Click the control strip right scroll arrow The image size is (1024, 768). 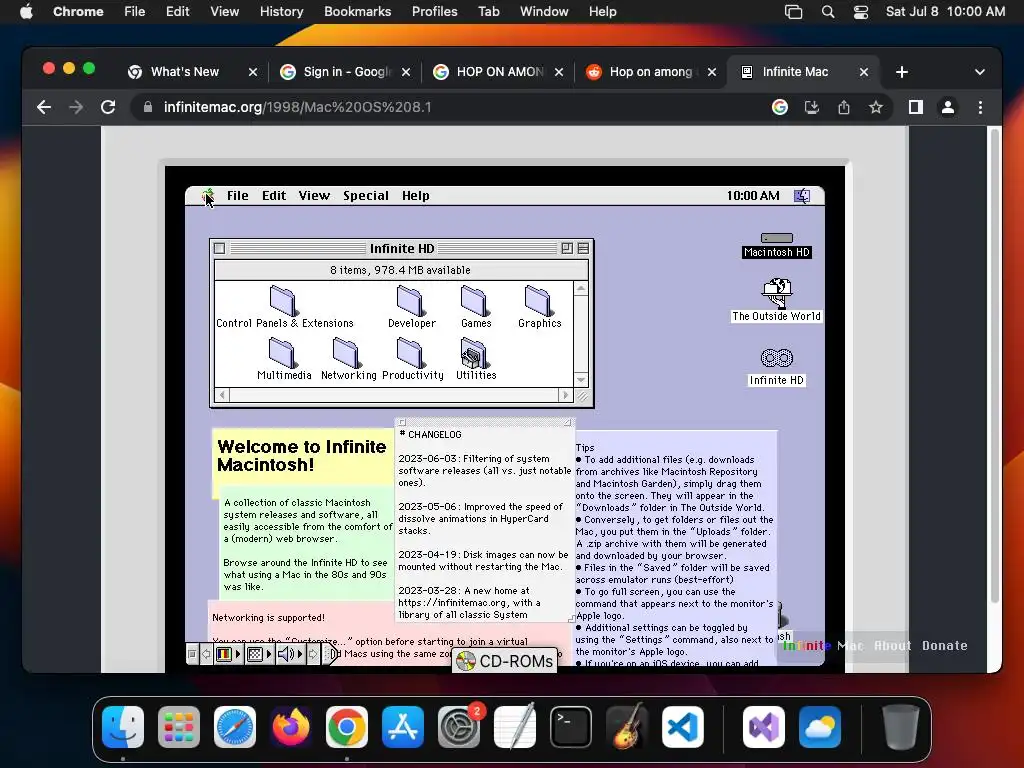click(313, 654)
